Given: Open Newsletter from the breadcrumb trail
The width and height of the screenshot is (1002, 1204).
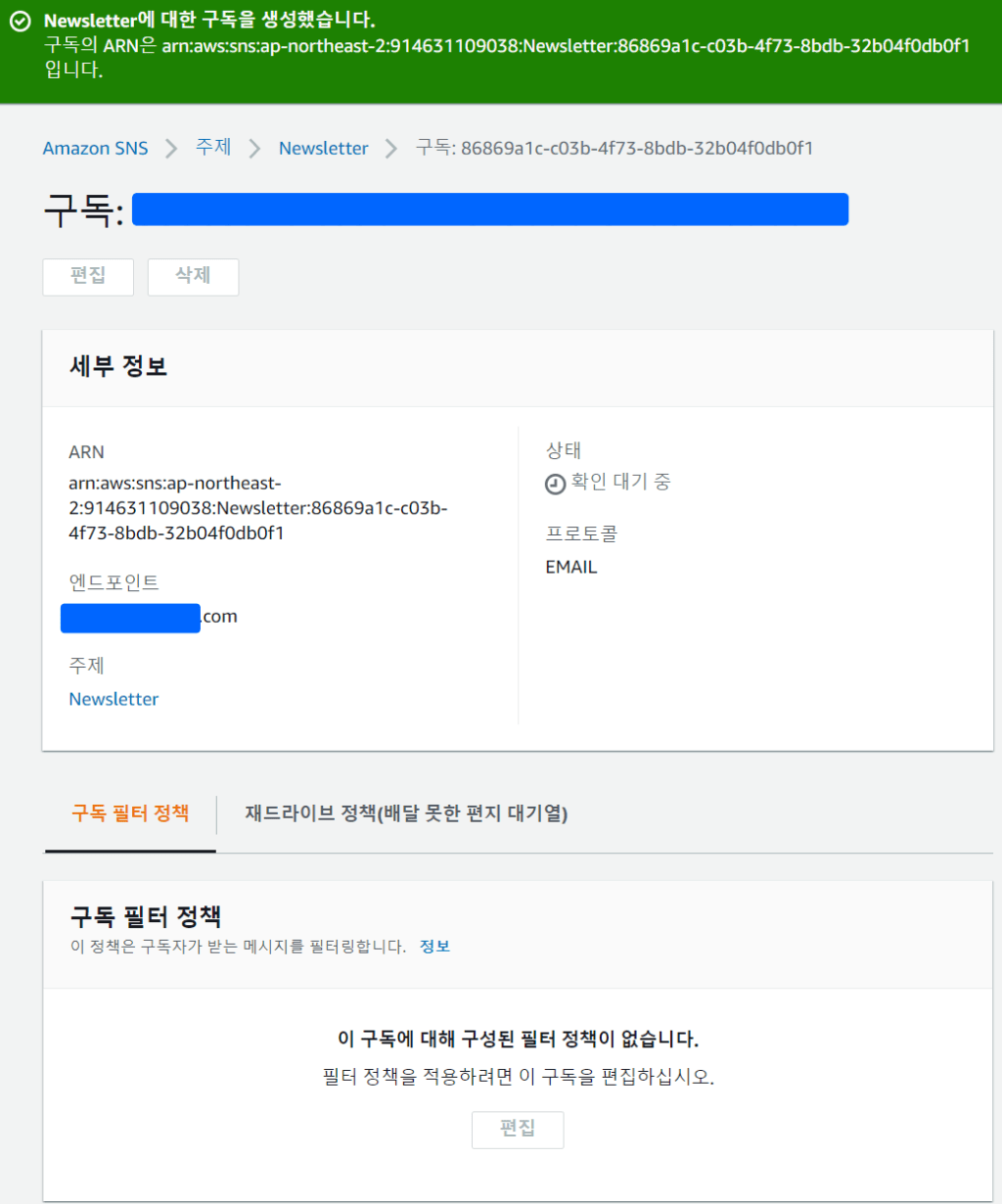Looking at the screenshot, I should 323,148.
